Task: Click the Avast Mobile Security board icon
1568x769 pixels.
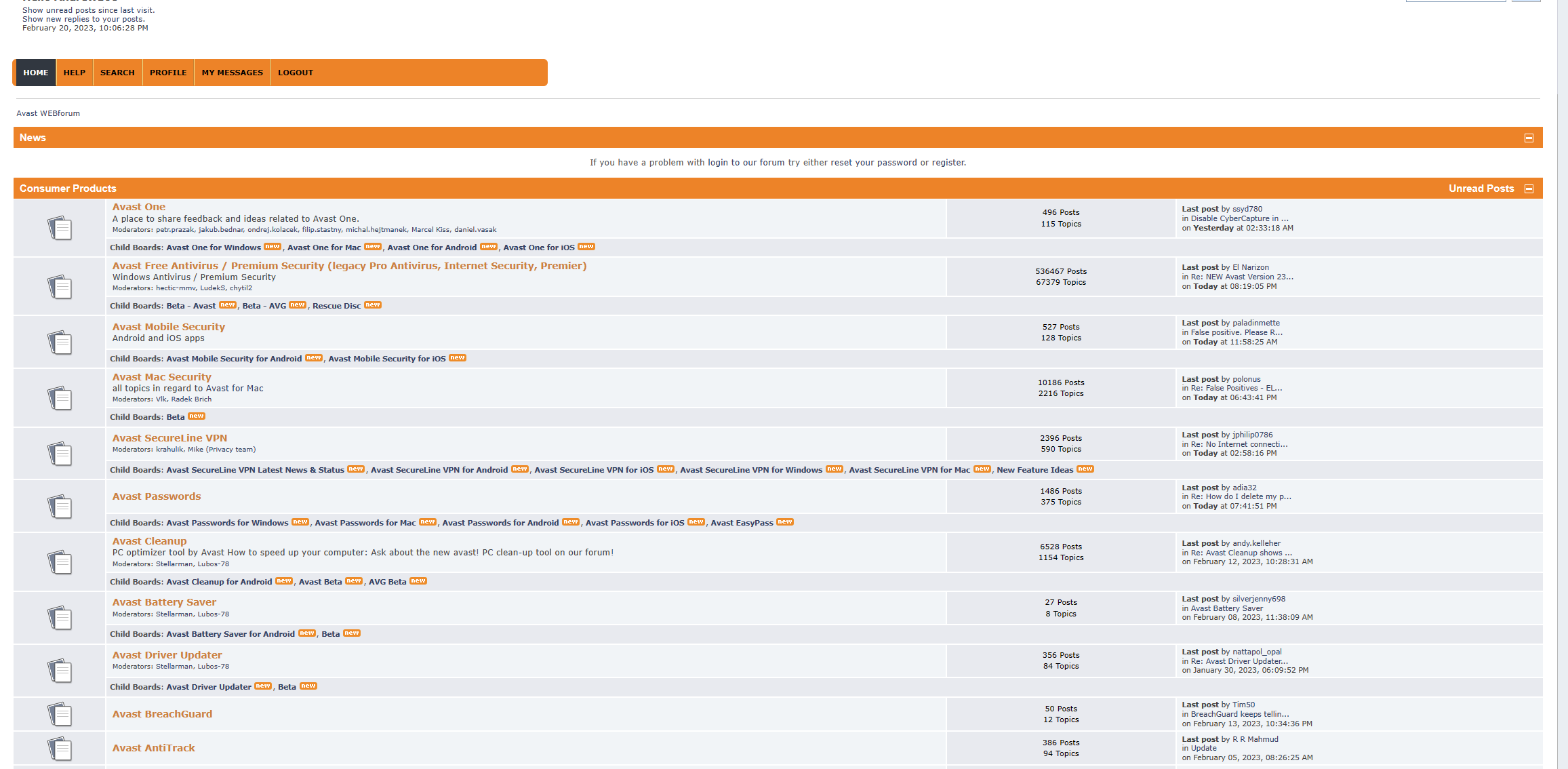Action: click(60, 342)
